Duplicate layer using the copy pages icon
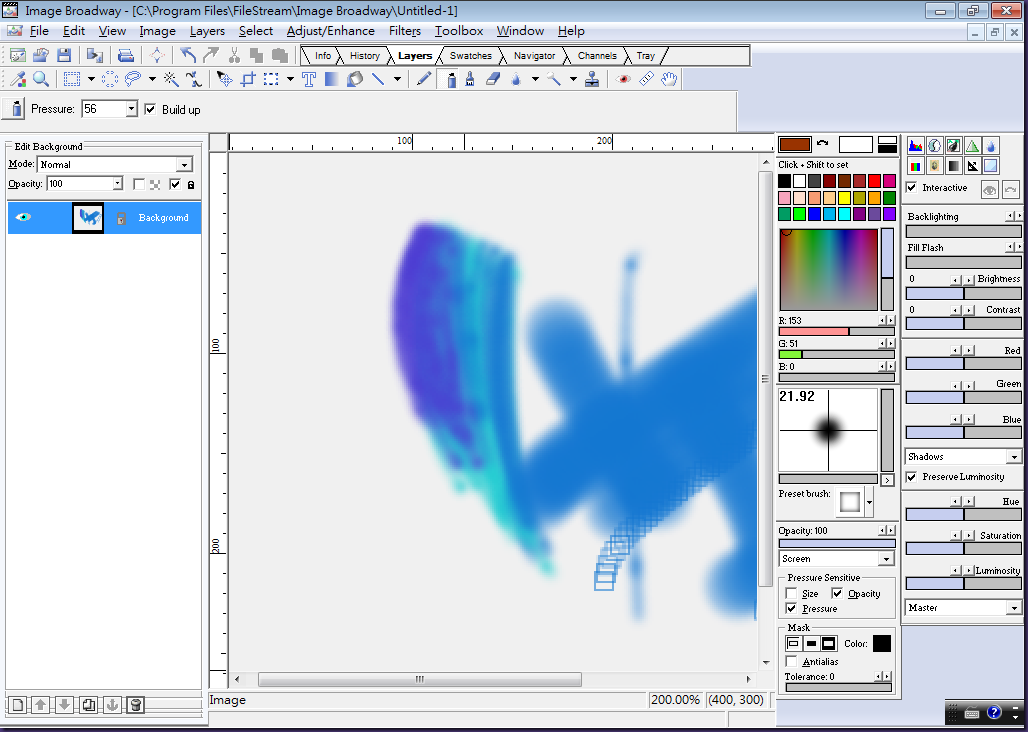The image size is (1028, 732). [89, 705]
